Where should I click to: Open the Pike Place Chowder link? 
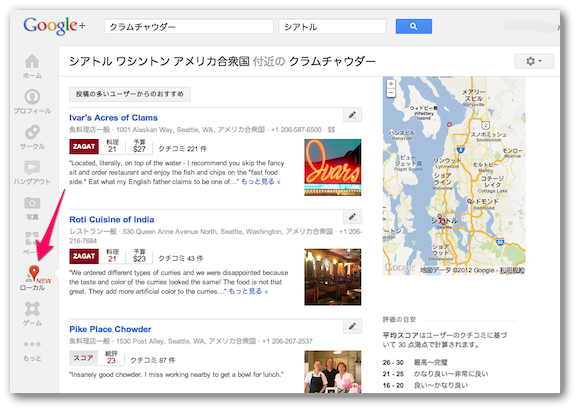[x=110, y=329]
